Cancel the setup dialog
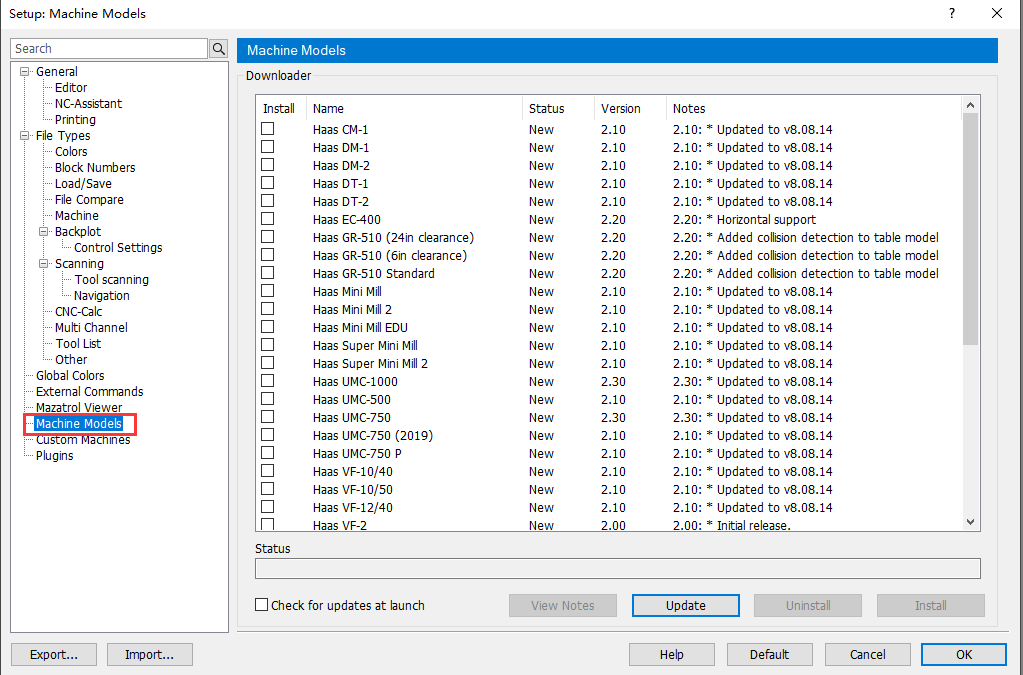This screenshot has height=675, width=1023. click(x=867, y=654)
